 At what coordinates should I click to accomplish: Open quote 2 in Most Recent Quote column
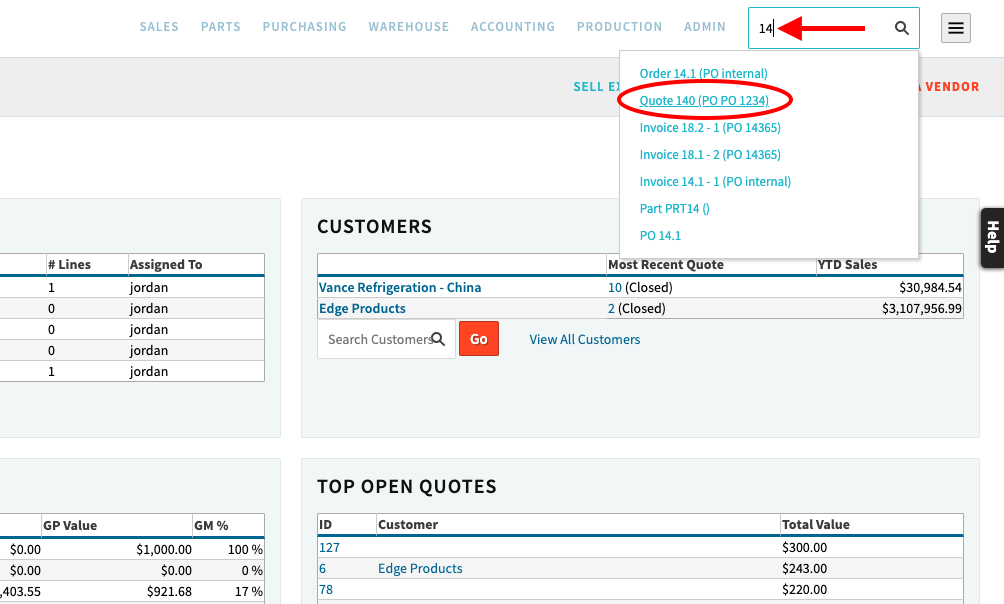[x=611, y=309]
